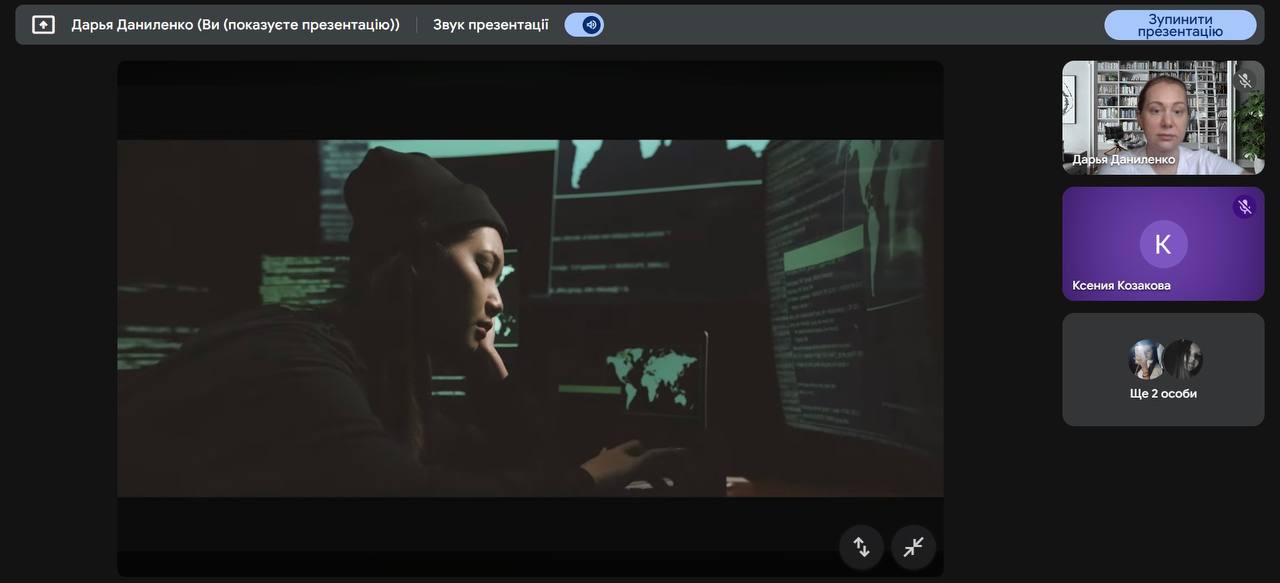Click the screen-share icon in top bar
Image resolution: width=1280 pixels, height=583 pixels.
[43, 25]
